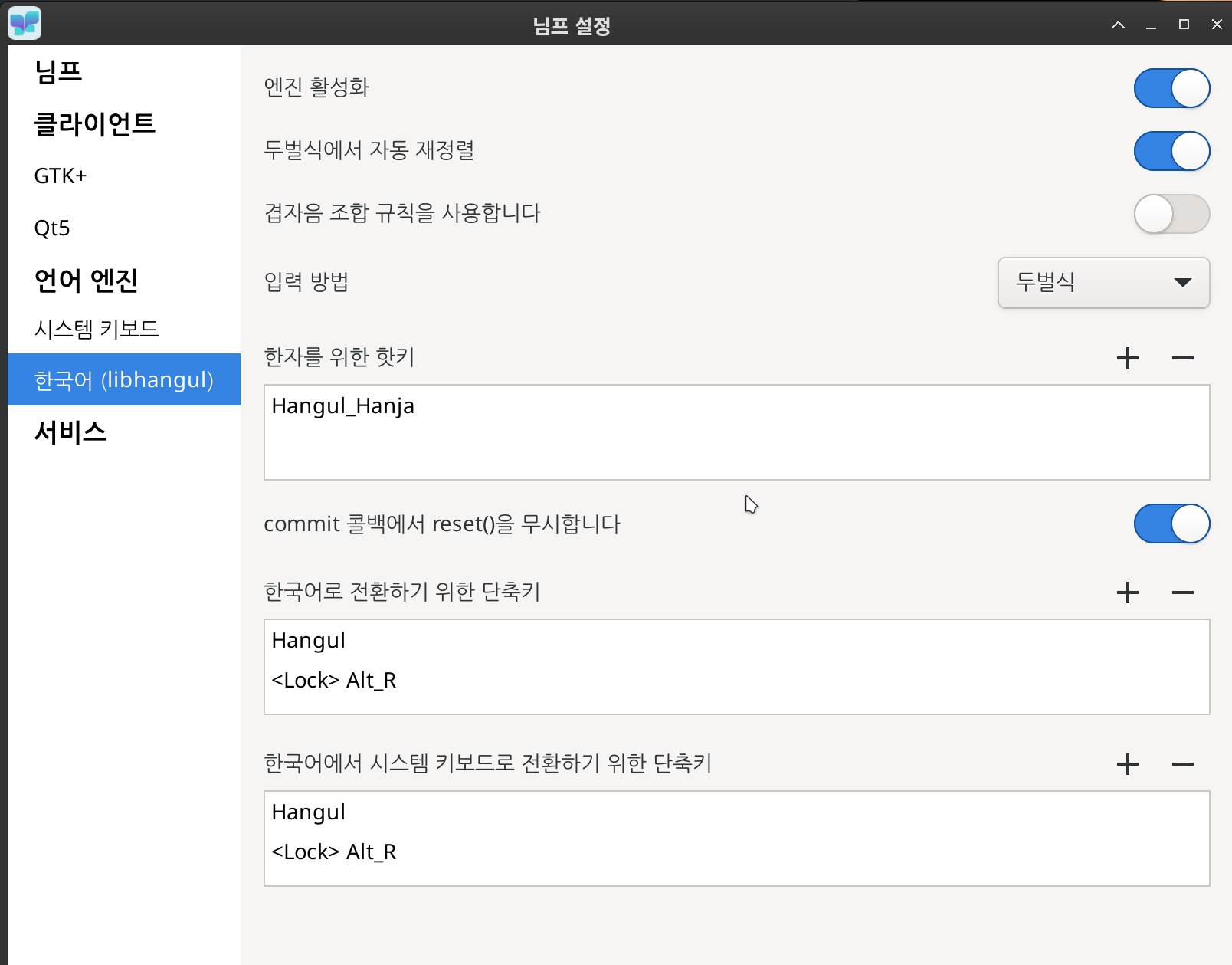Add shortcut for 시스템 키보드로 전환하기 위한 단축키
1232x965 pixels.
pyautogui.click(x=1127, y=764)
